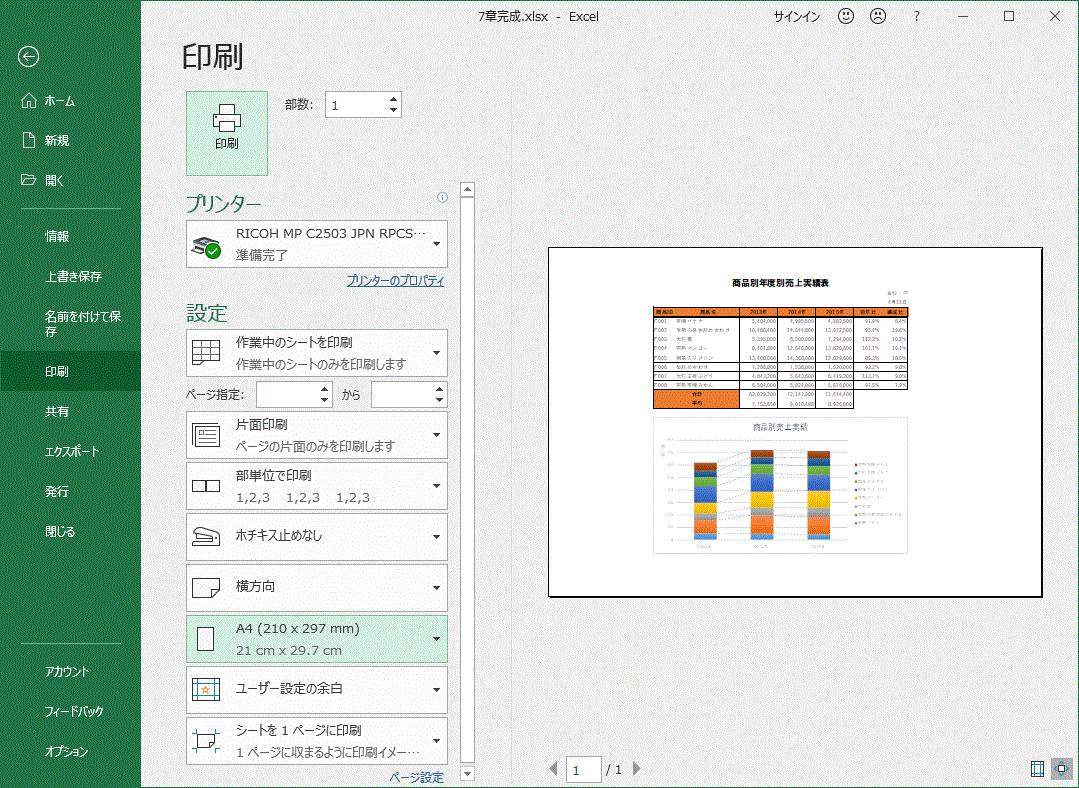Screen dimensions: 1079x788
Task: Open オプション in the backstage menu
Action: (70, 751)
